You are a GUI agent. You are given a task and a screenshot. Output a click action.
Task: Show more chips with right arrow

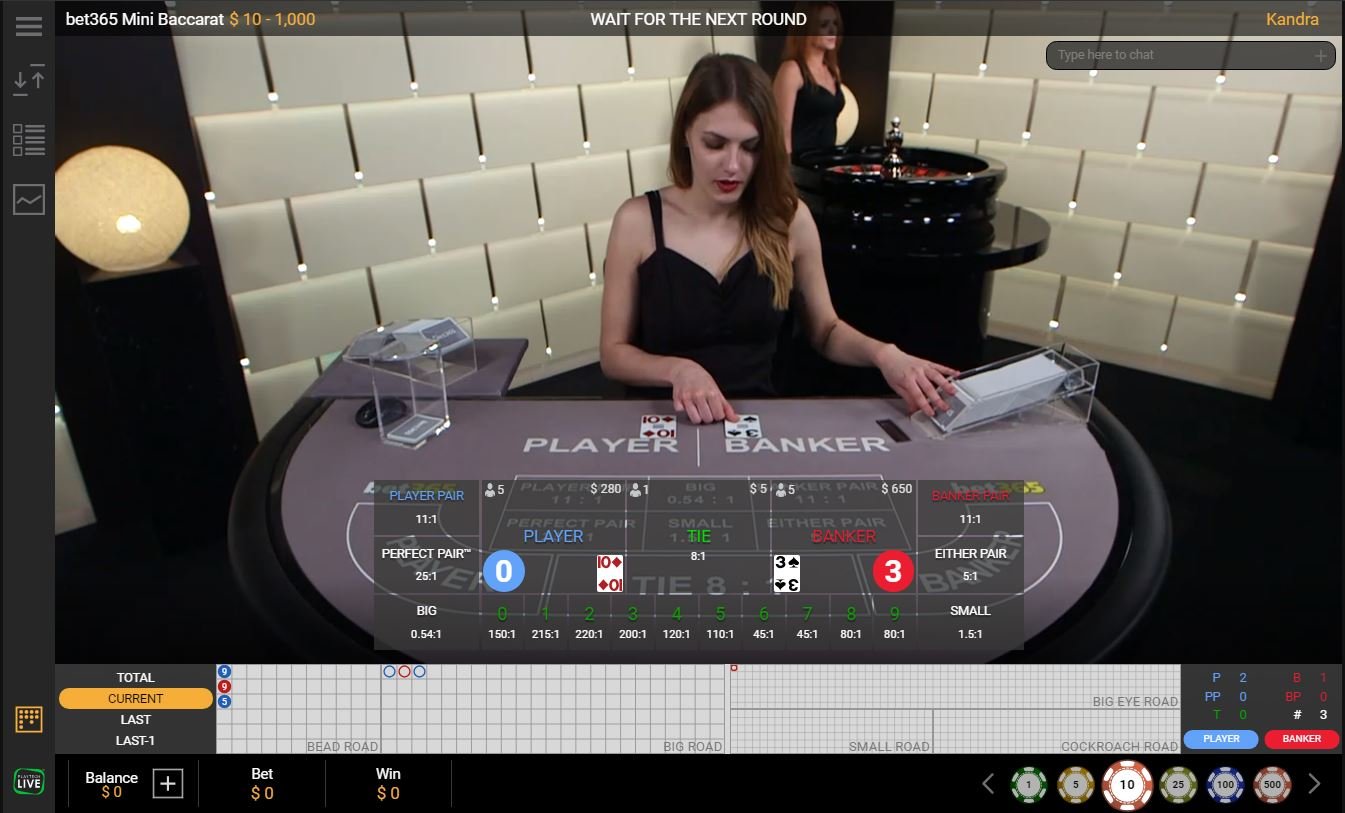pyautogui.click(x=1314, y=784)
